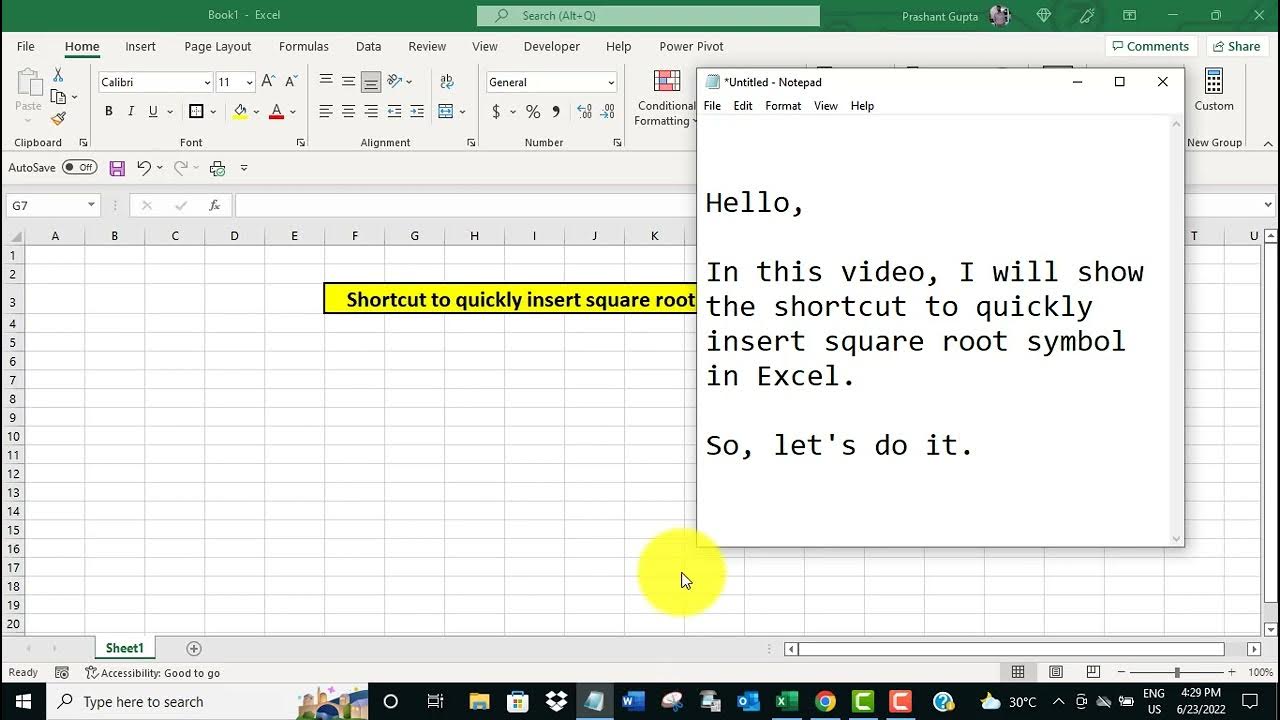Align text to middle
1280x720 pixels.
click(x=348, y=82)
